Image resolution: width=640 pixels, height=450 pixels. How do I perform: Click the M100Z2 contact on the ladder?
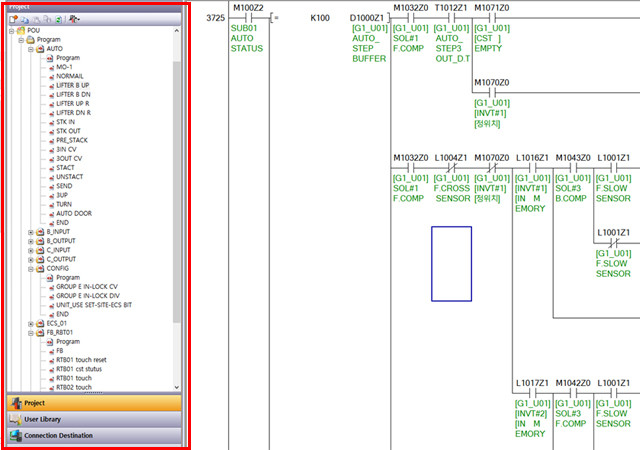[245, 19]
